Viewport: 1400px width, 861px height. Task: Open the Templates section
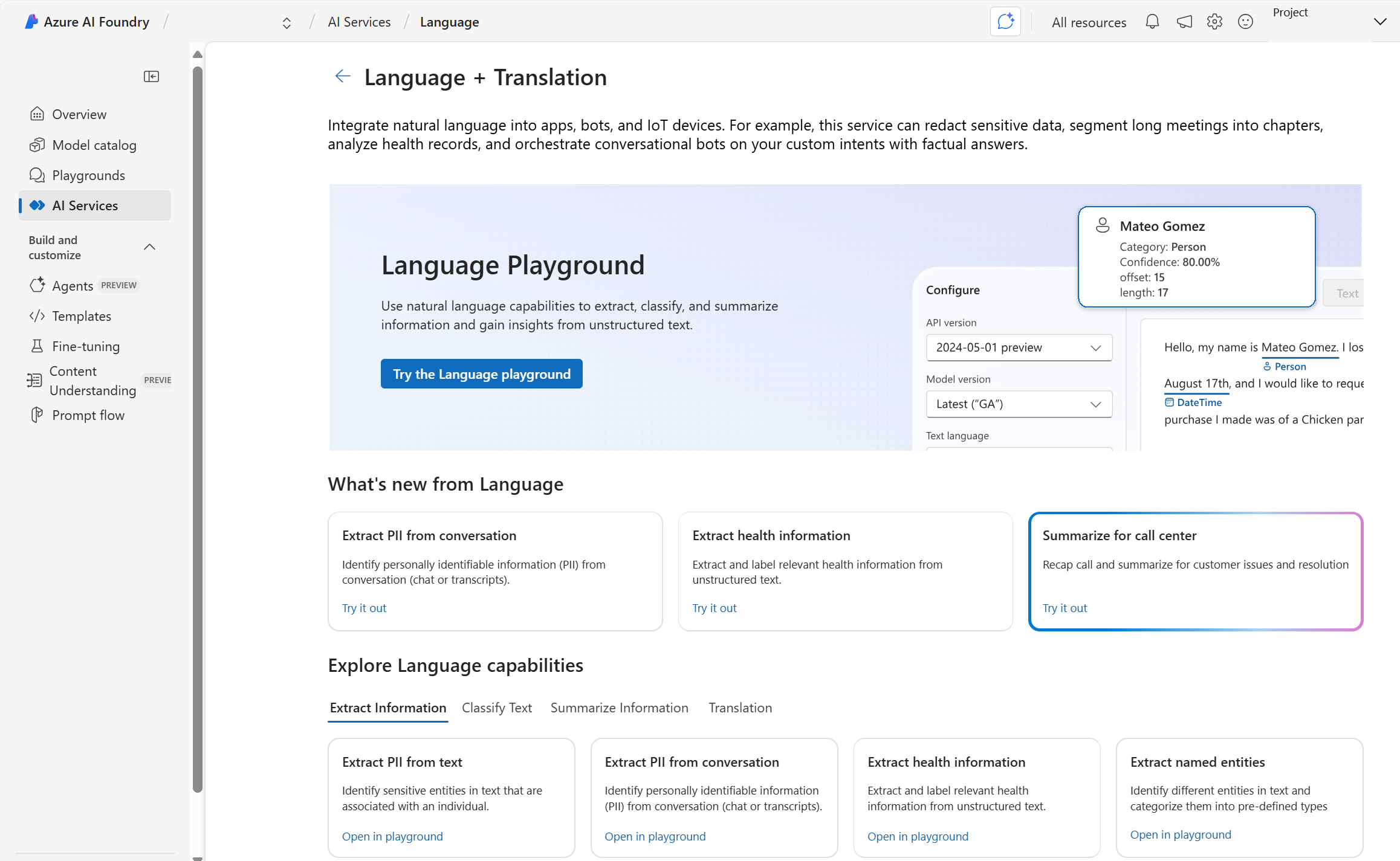pos(81,316)
